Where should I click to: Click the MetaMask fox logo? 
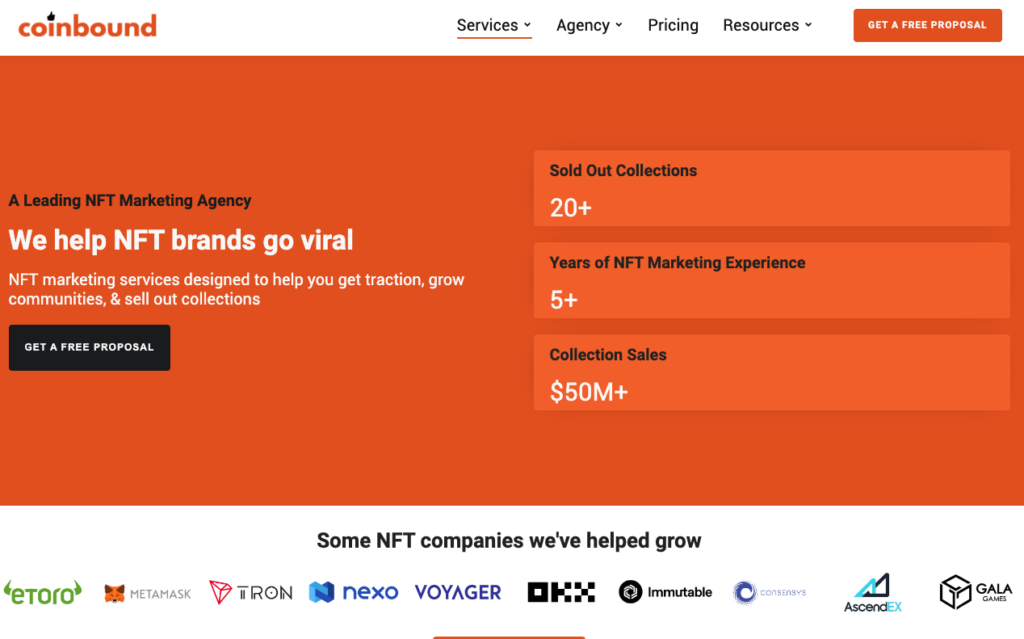click(x=148, y=593)
